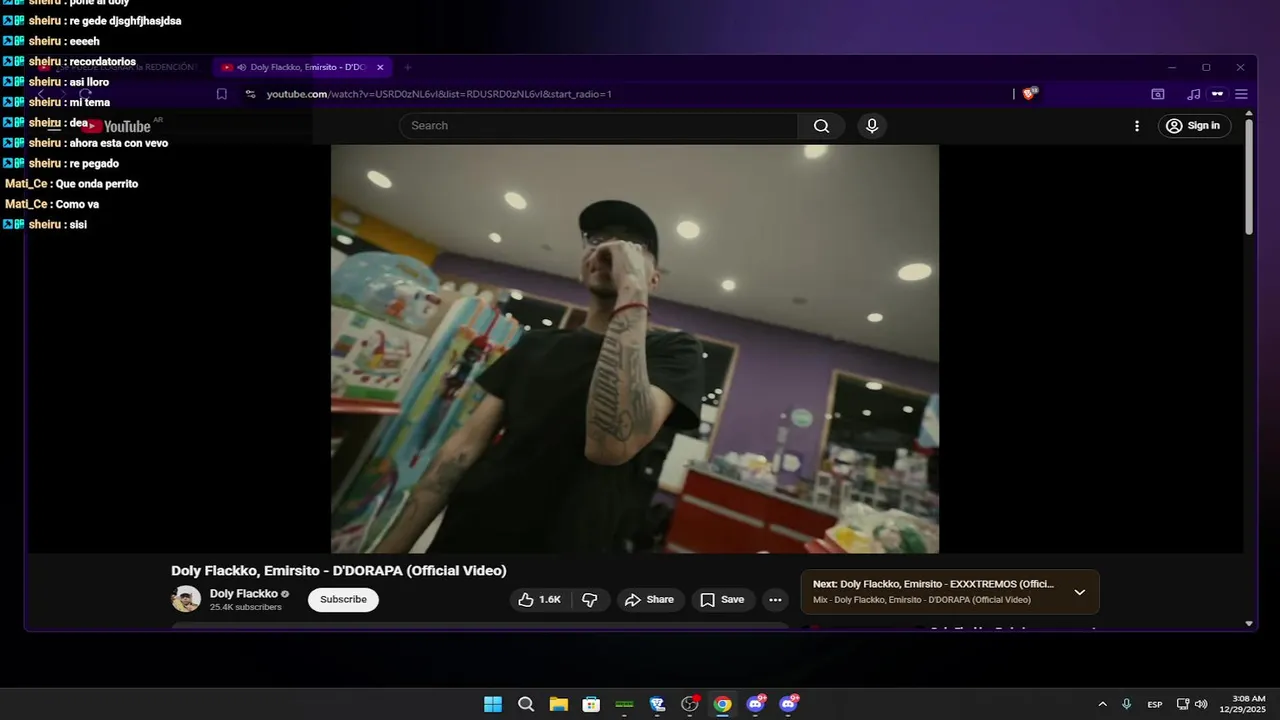Click the Sign in button
The width and height of the screenshot is (1280, 720).
(x=1194, y=126)
